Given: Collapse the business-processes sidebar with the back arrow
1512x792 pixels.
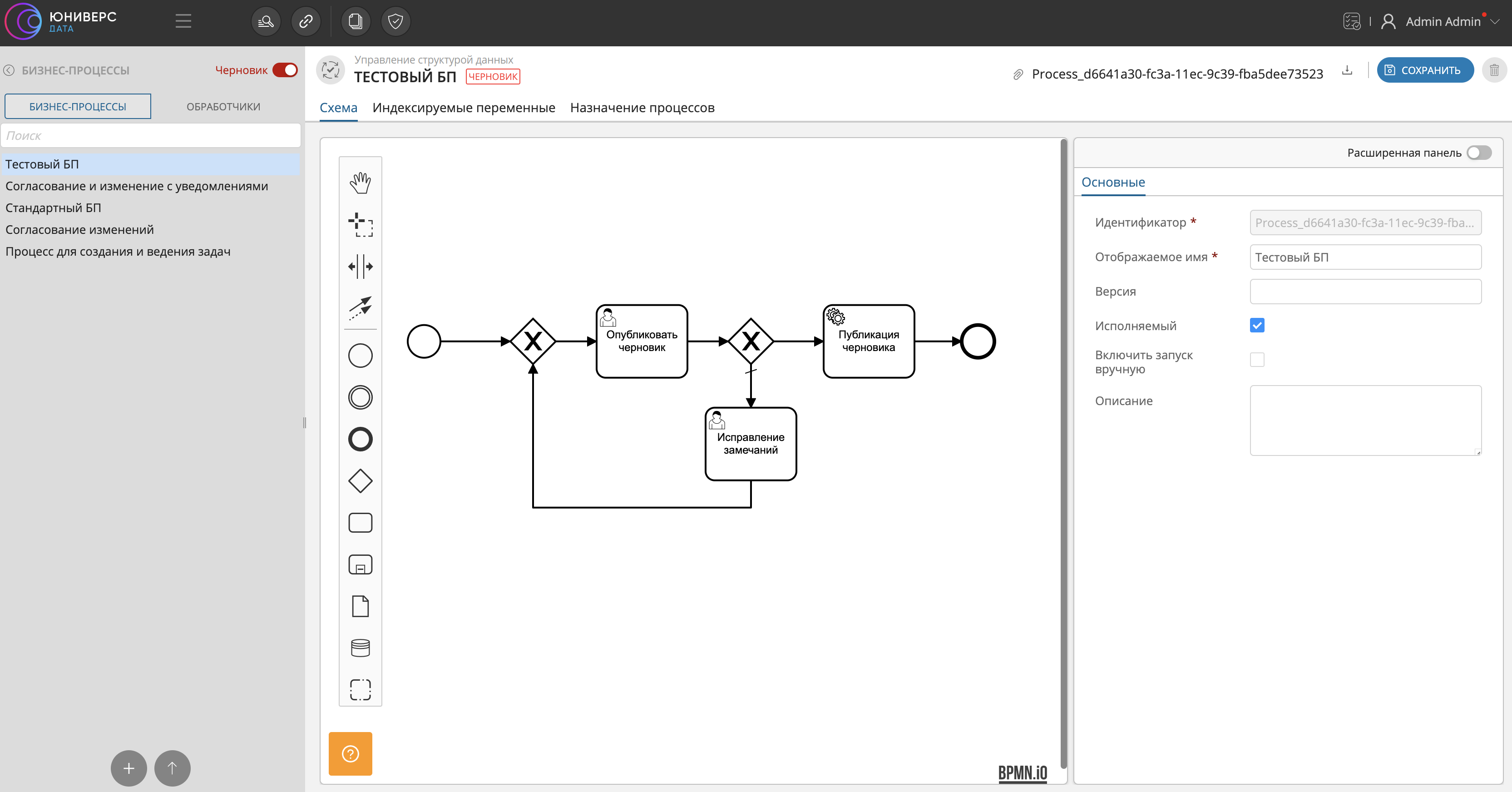Looking at the screenshot, I should click(10, 70).
